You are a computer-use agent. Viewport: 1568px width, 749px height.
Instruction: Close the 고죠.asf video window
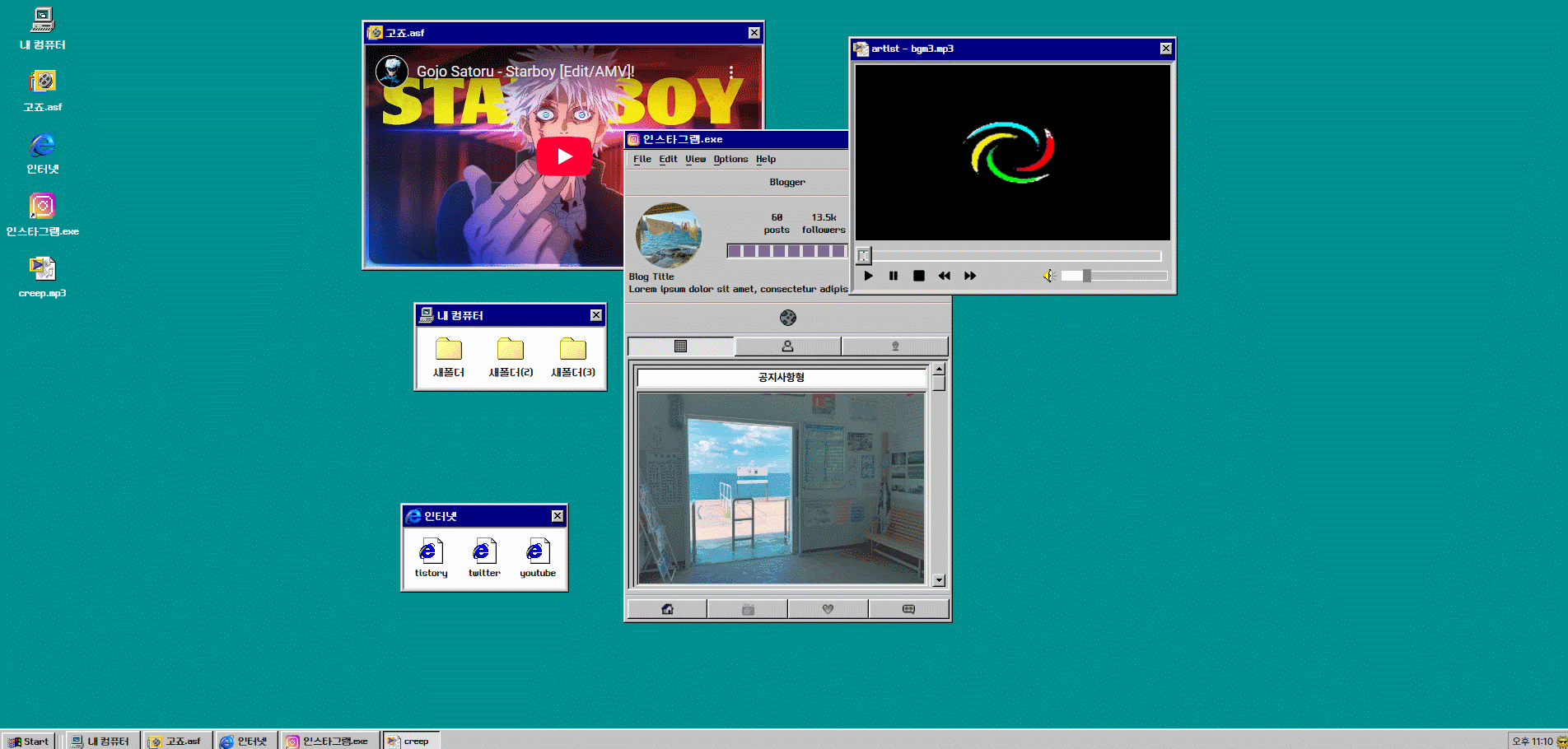[x=754, y=33]
